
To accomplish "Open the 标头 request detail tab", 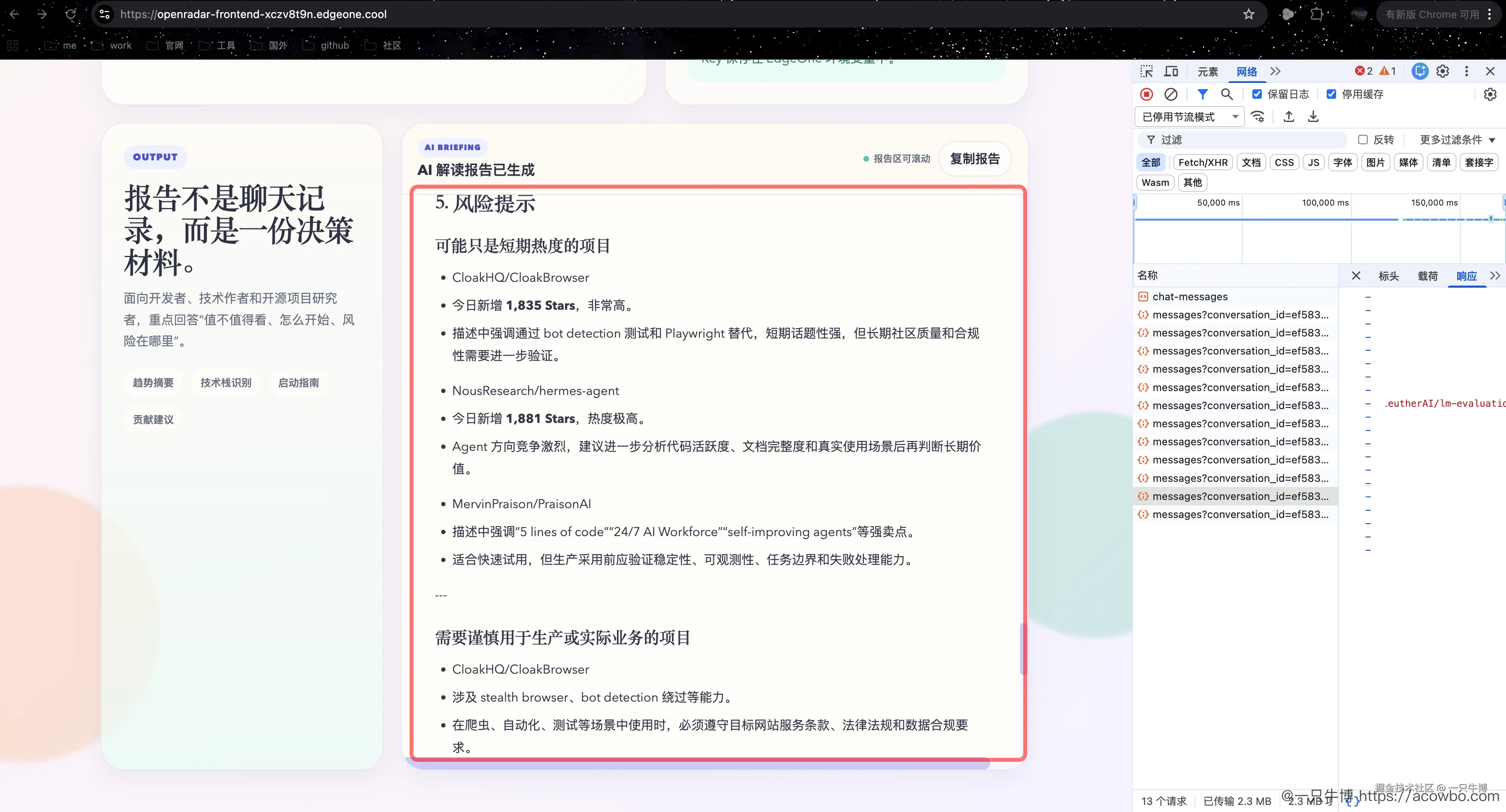I will point(1388,276).
